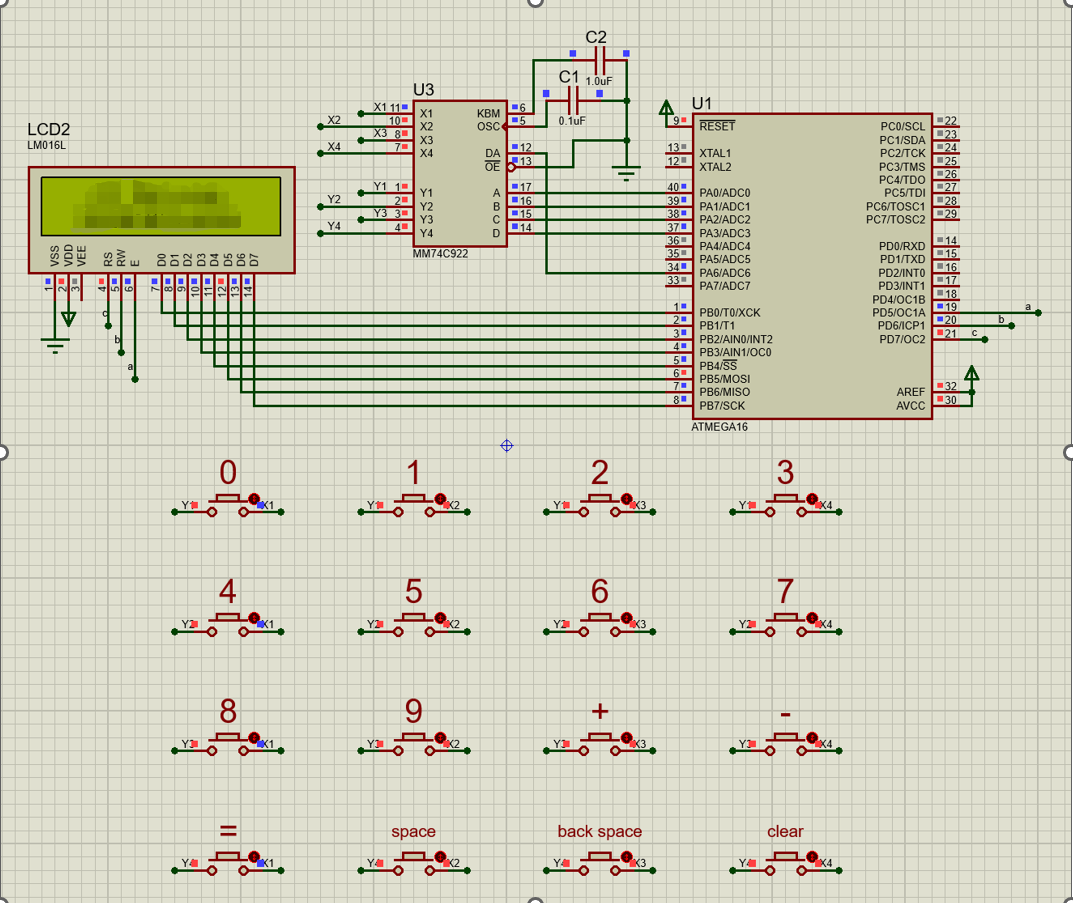Select the MM74C922 part label
The width and height of the screenshot is (1073, 903).
click(x=441, y=254)
